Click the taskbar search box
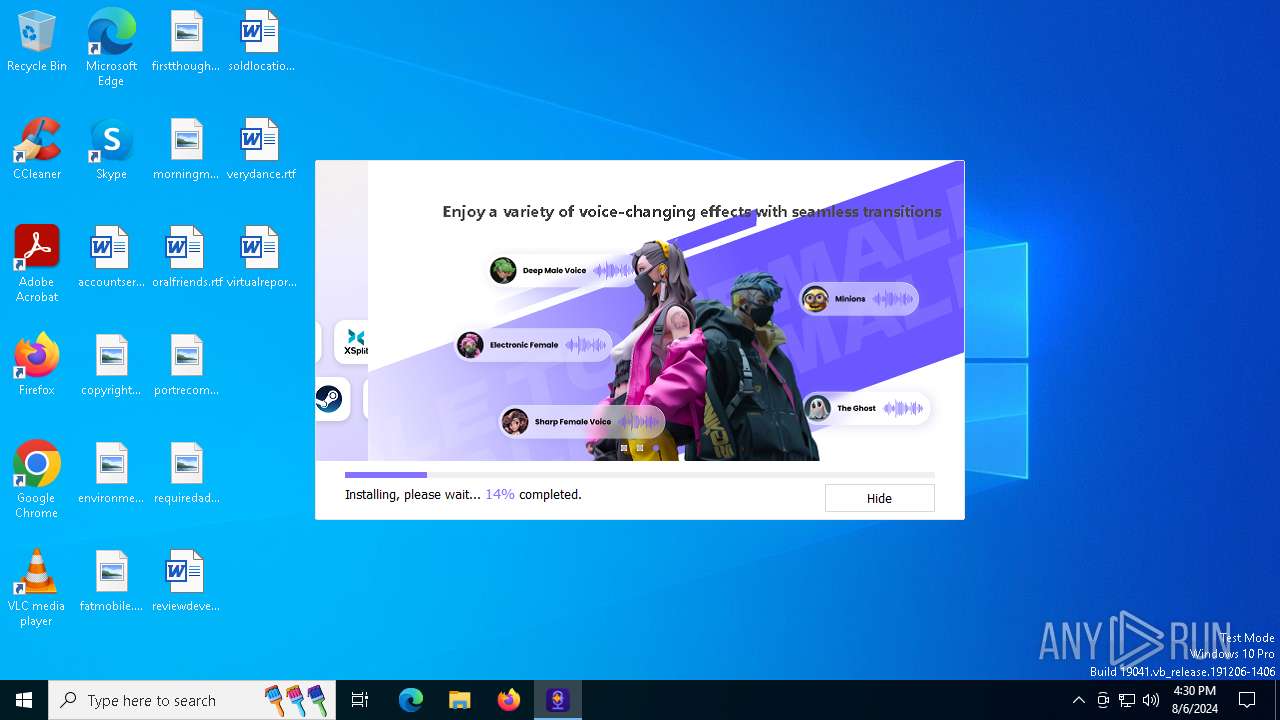The width and height of the screenshot is (1280, 720). [192, 700]
